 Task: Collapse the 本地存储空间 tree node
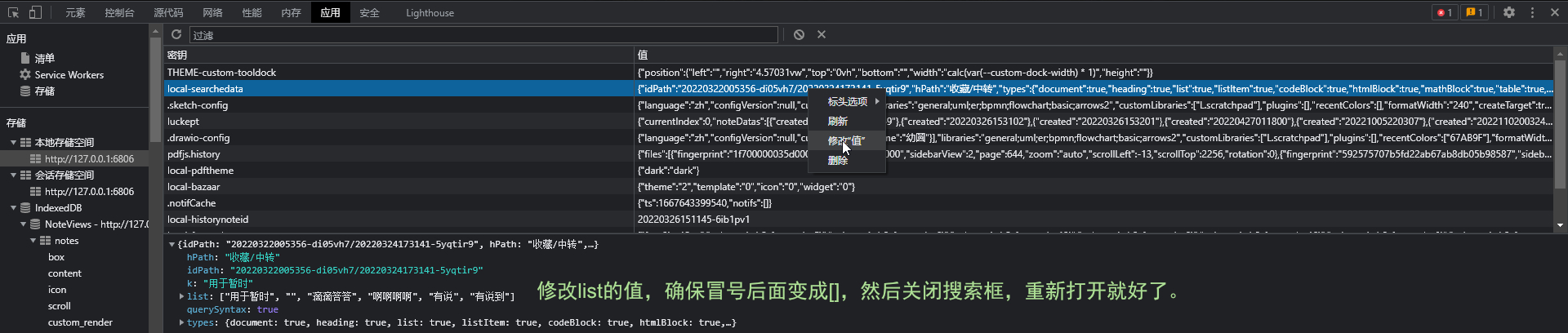coord(14,142)
